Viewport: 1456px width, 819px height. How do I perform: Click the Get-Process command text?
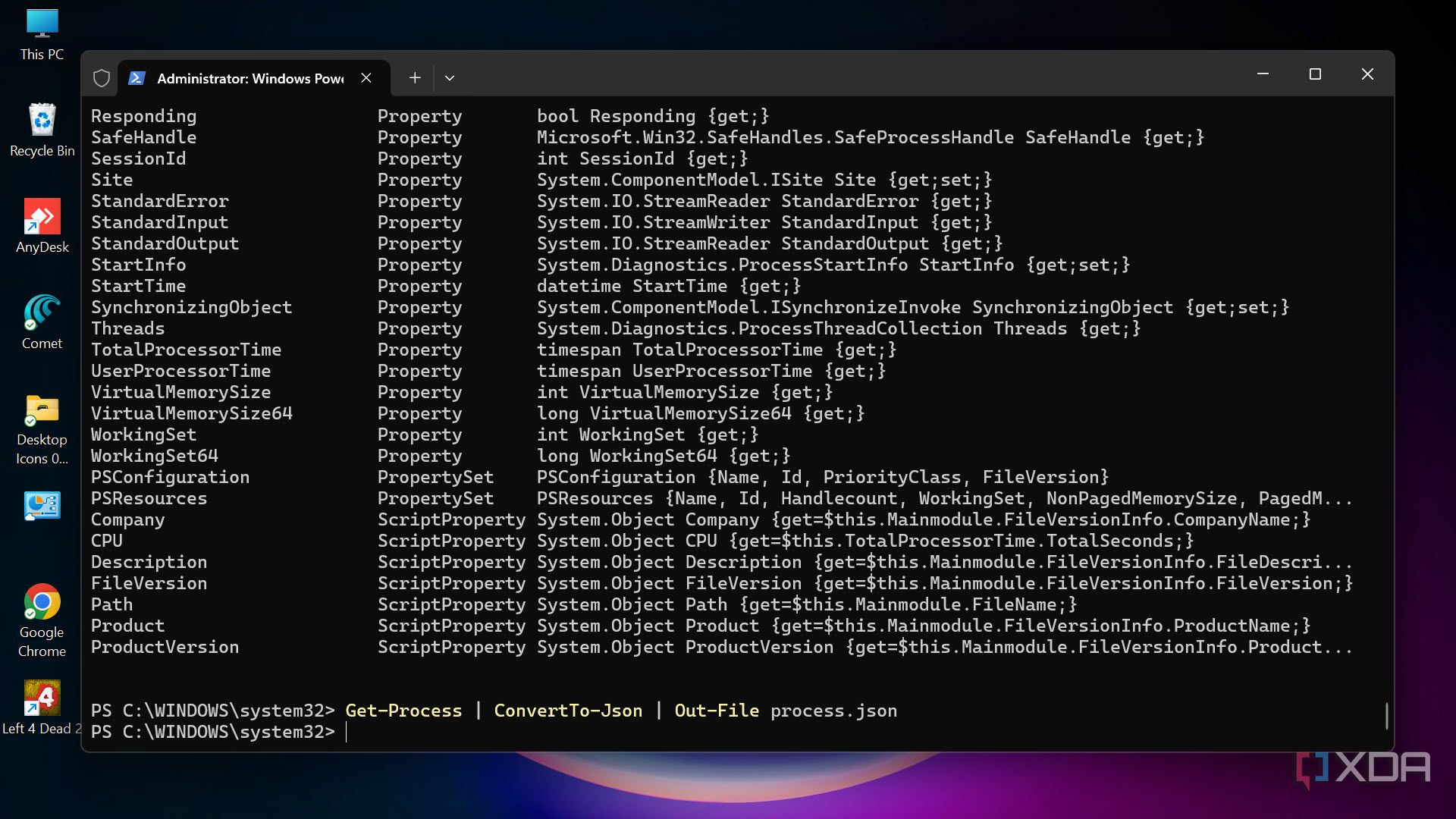[403, 711]
